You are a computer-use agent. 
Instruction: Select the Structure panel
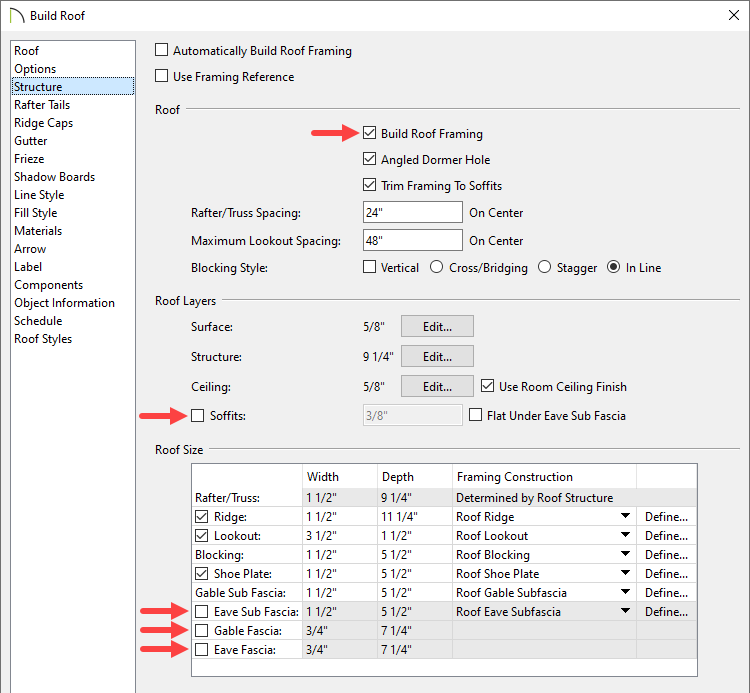pyautogui.click(x=72, y=87)
